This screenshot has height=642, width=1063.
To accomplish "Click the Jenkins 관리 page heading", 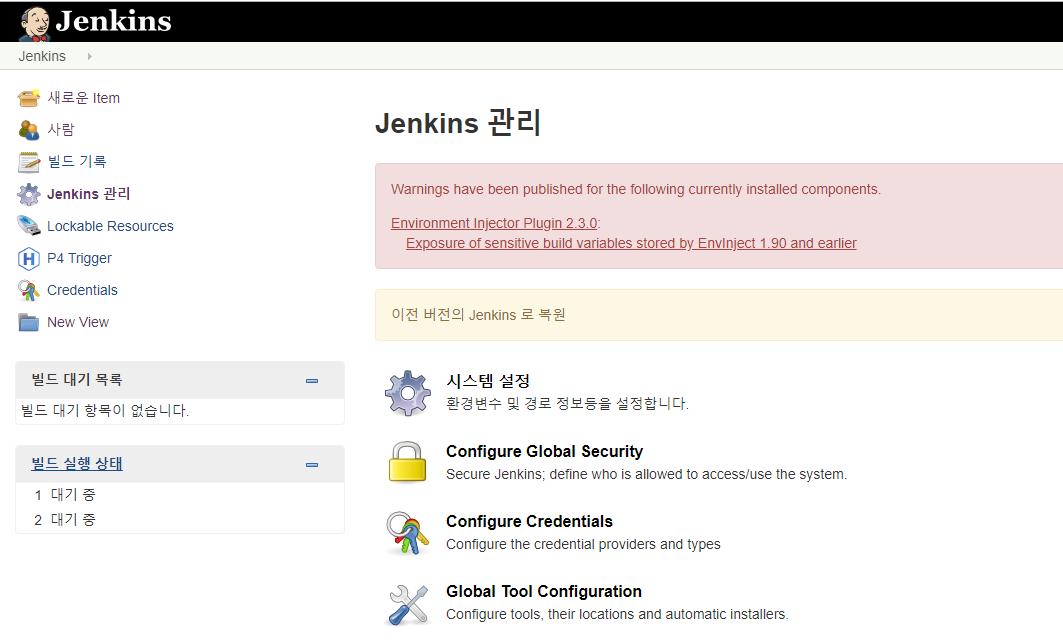I will tap(458, 123).
